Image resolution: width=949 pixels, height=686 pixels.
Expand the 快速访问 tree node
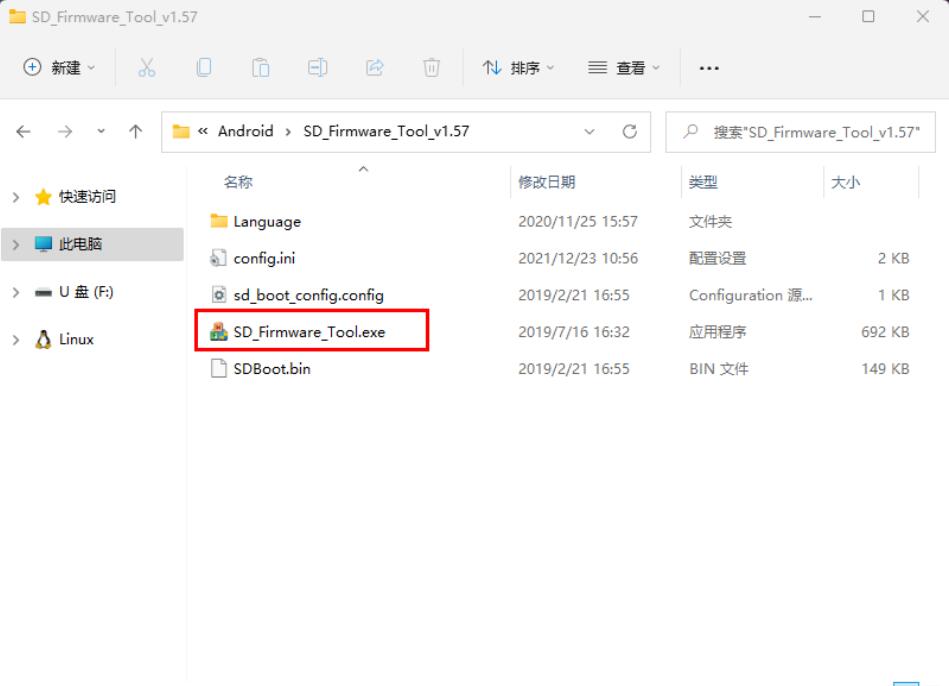point(15,197)
